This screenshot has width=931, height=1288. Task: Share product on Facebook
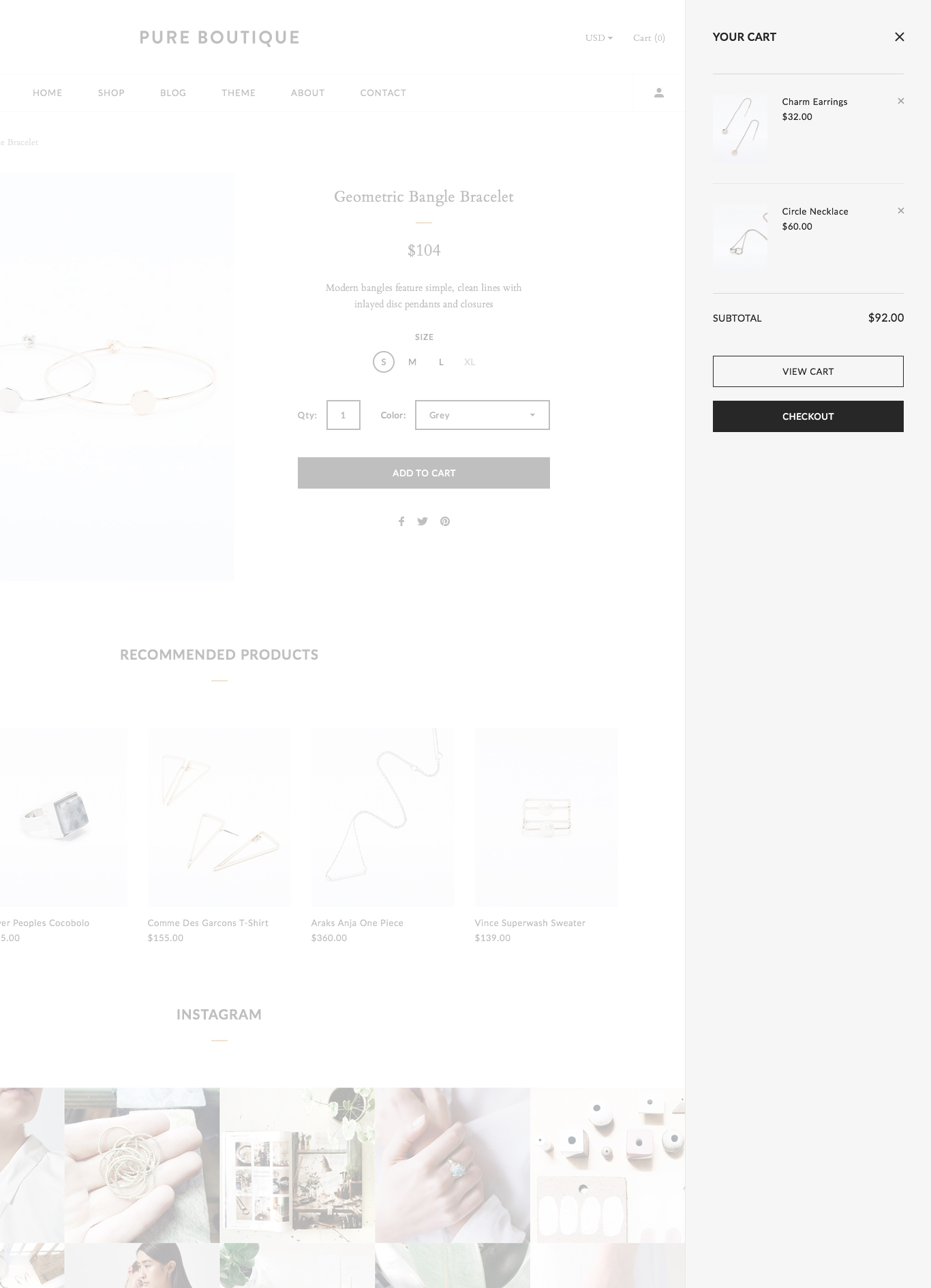401,521
